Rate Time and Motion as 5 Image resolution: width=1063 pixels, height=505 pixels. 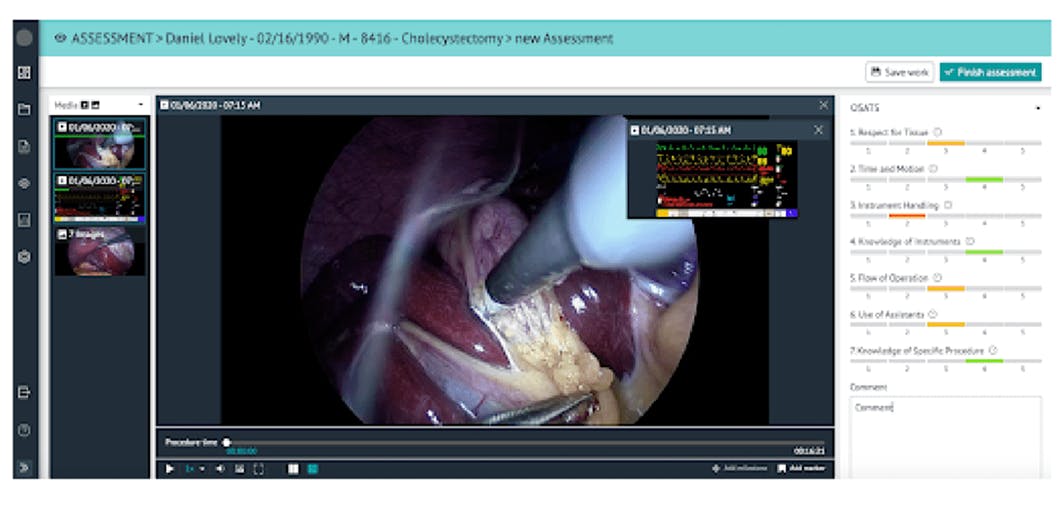click(1023, 180)
